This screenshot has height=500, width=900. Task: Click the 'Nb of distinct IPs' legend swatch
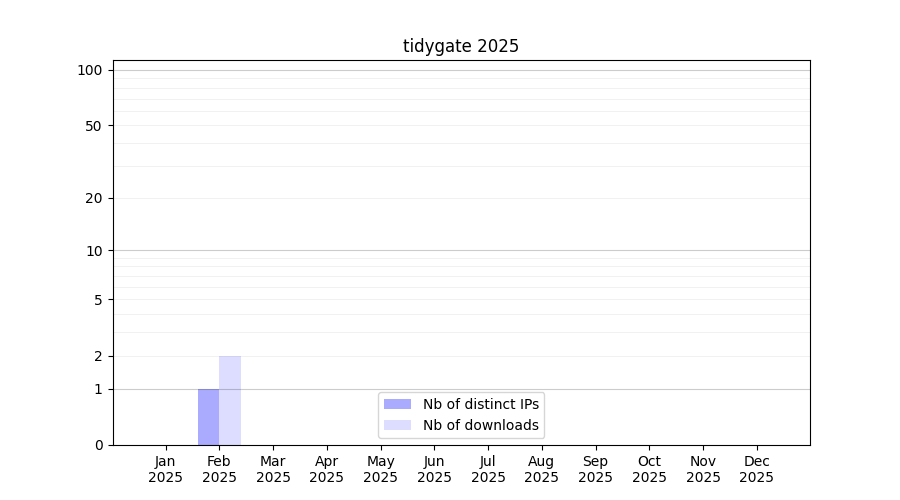[397, 404]
